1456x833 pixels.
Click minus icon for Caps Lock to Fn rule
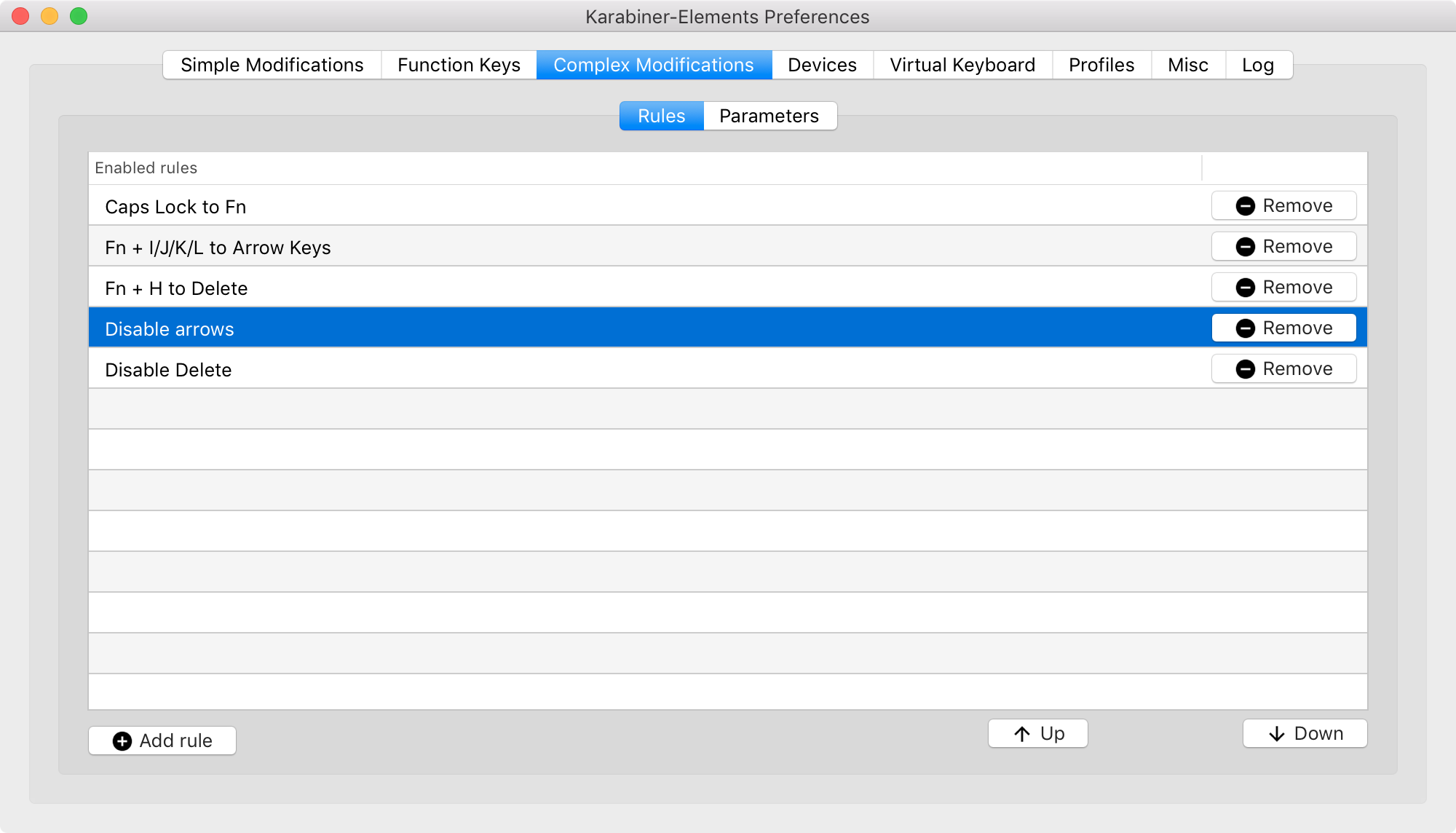(x=1245, y=206)
